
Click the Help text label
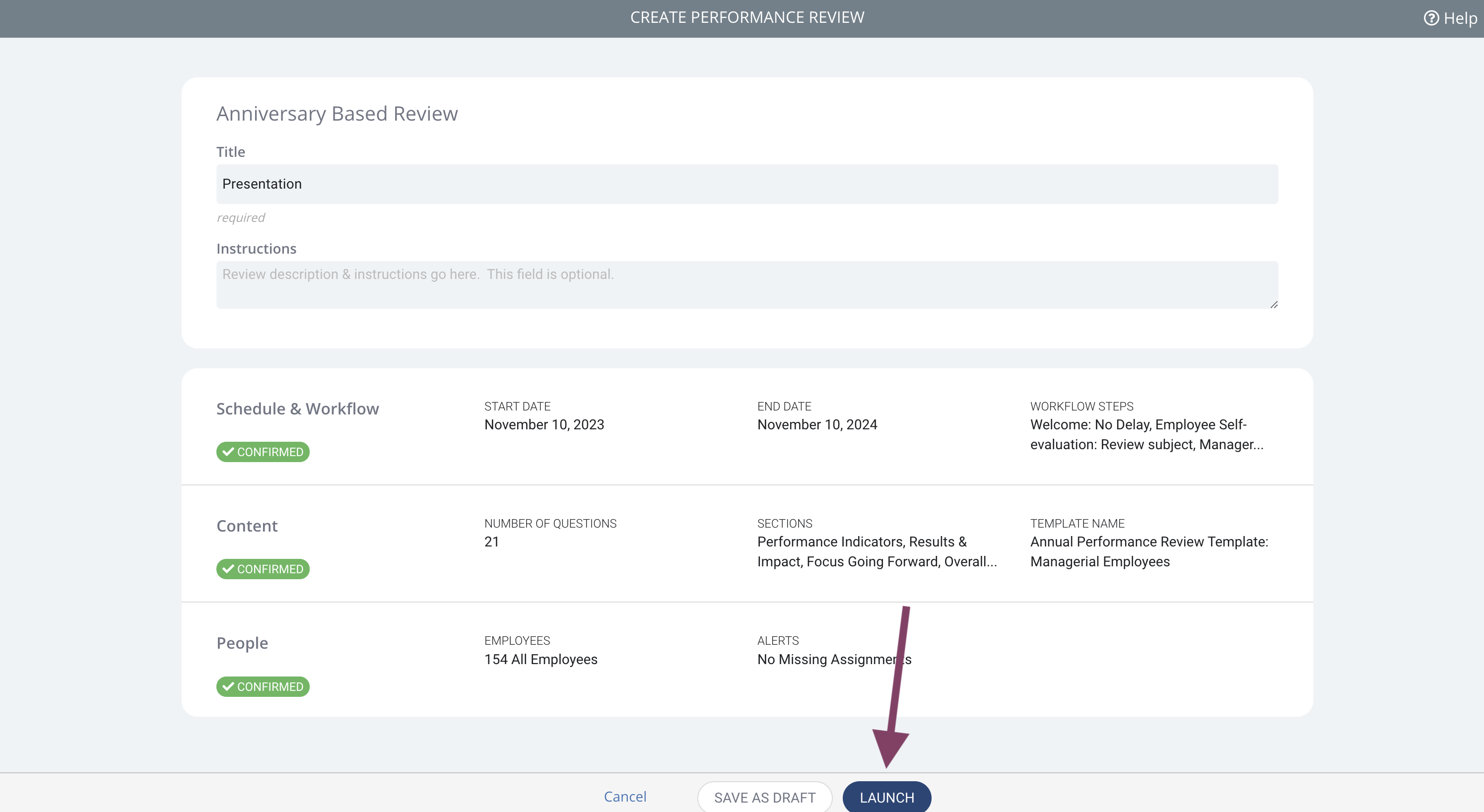(x=1460, y=18)
